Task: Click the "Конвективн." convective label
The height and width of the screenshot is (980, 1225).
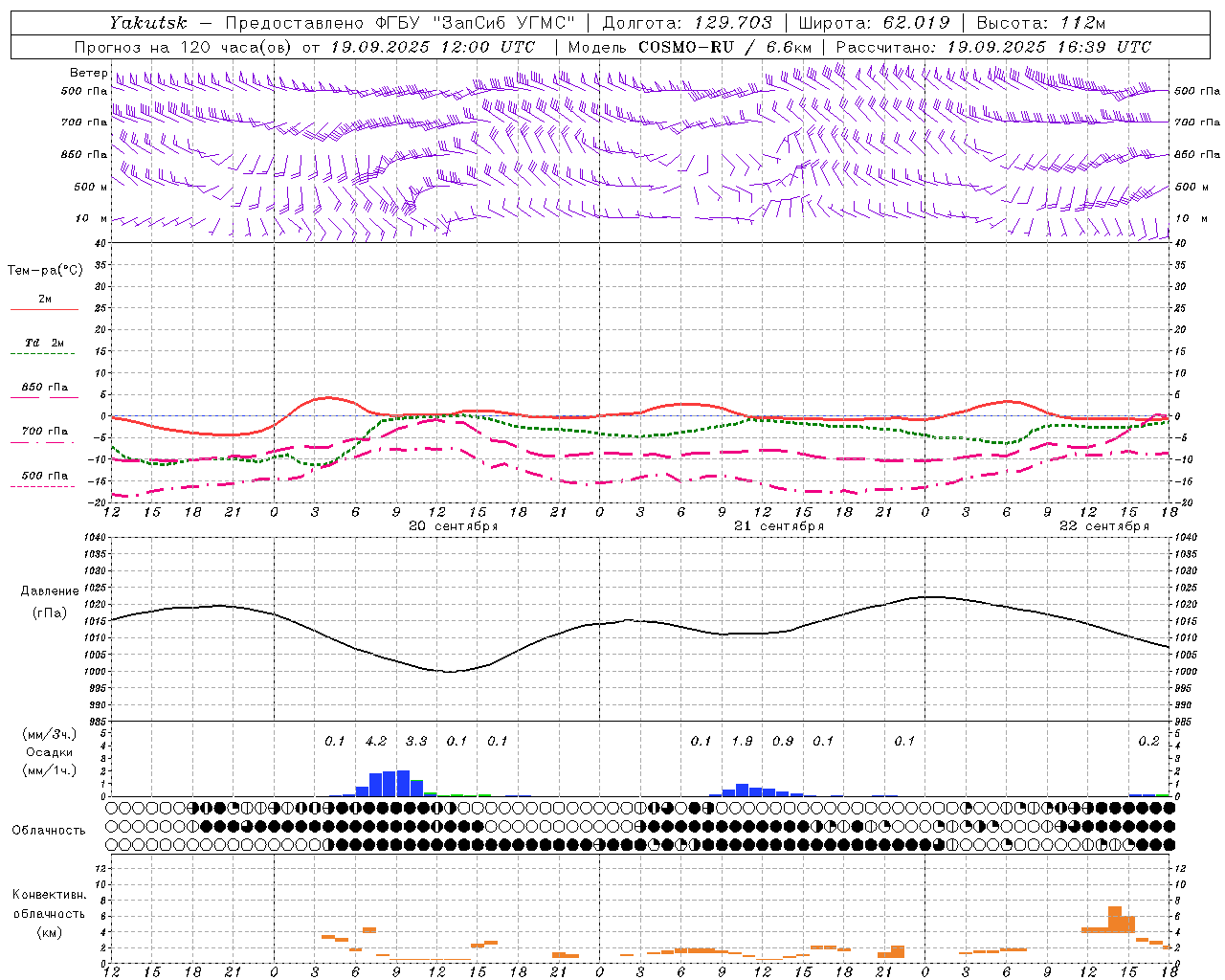Action: (x=49, y=895)
